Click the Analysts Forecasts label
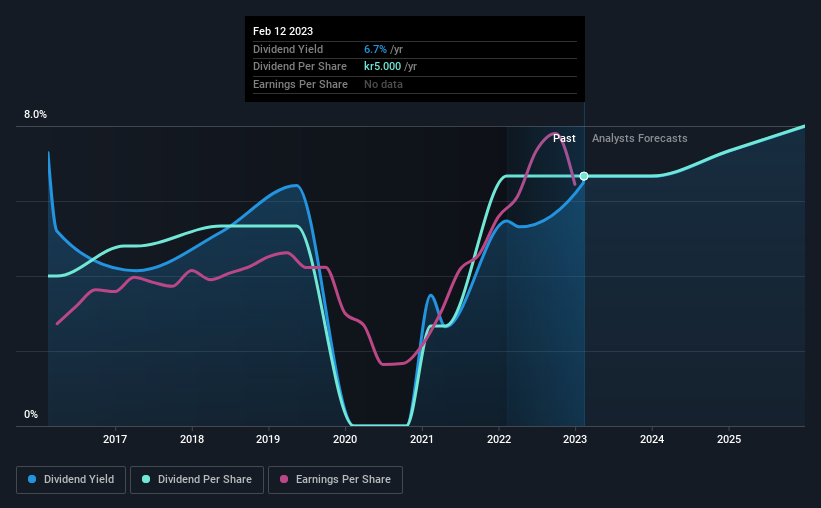This screenshot has height=508, width=821. [x=639, y=138]
